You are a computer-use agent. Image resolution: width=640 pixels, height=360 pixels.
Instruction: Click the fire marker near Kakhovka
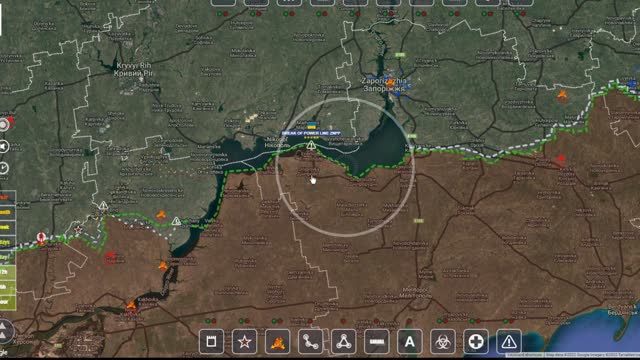(x=131, y=306)
